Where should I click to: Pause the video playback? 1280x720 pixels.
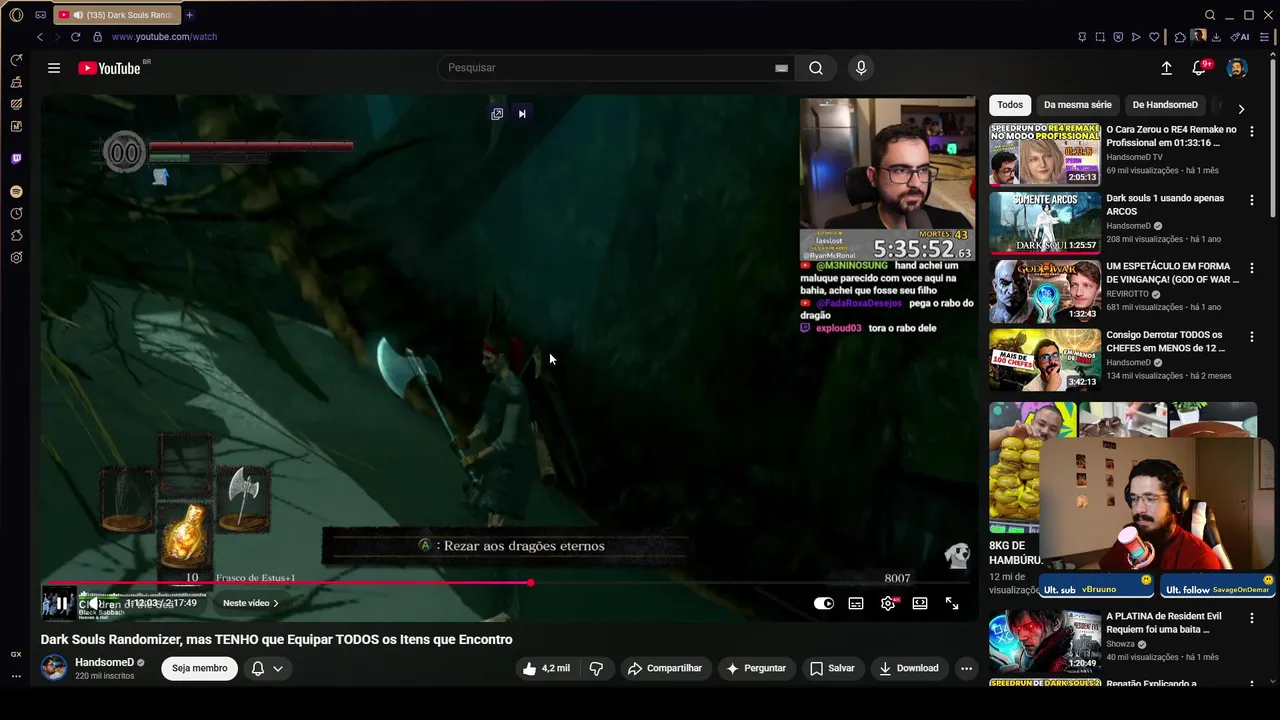click(61, 603)
